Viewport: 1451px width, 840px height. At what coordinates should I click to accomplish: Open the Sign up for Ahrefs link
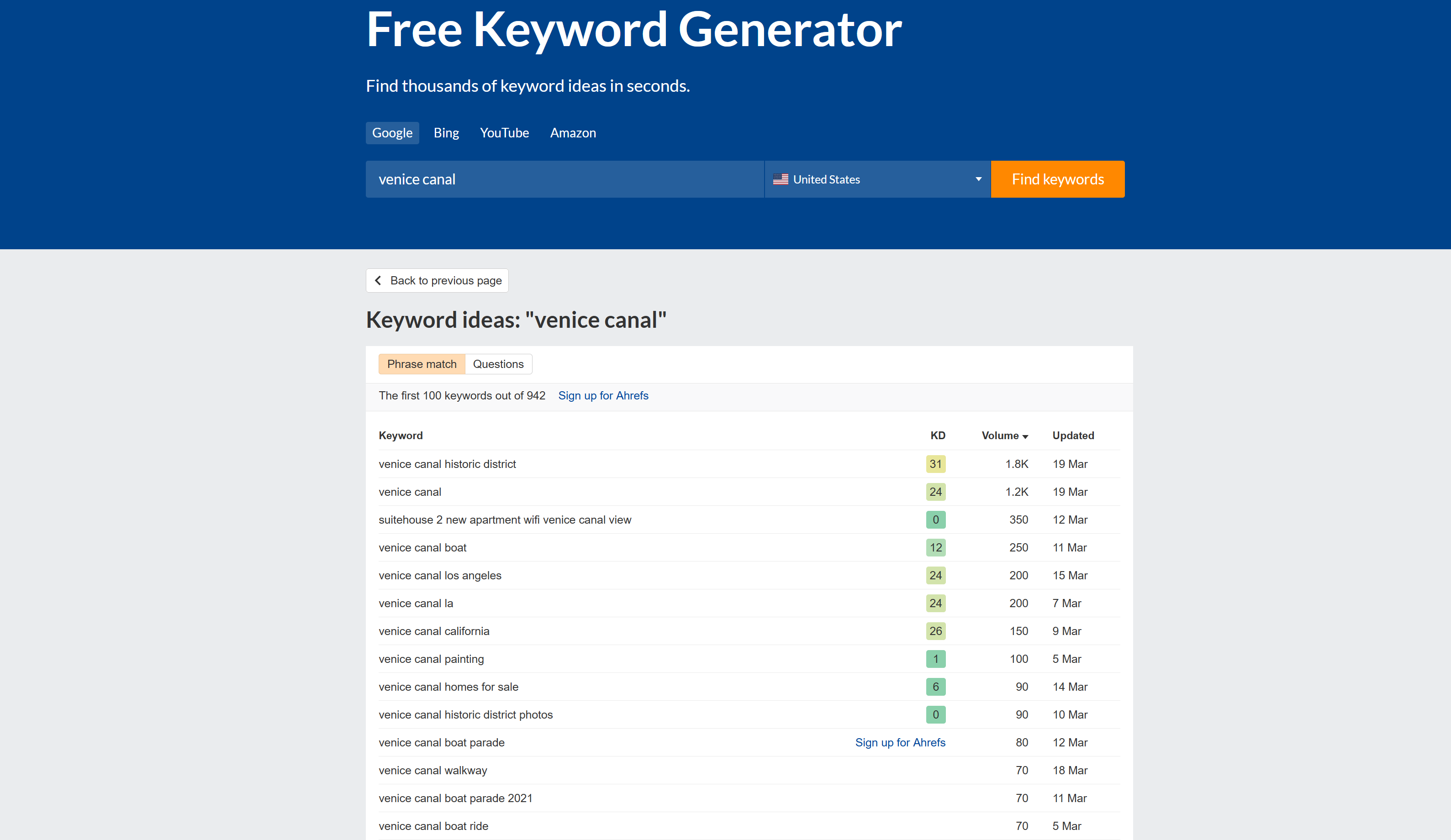pyautogui.click(x=603, y=395)
